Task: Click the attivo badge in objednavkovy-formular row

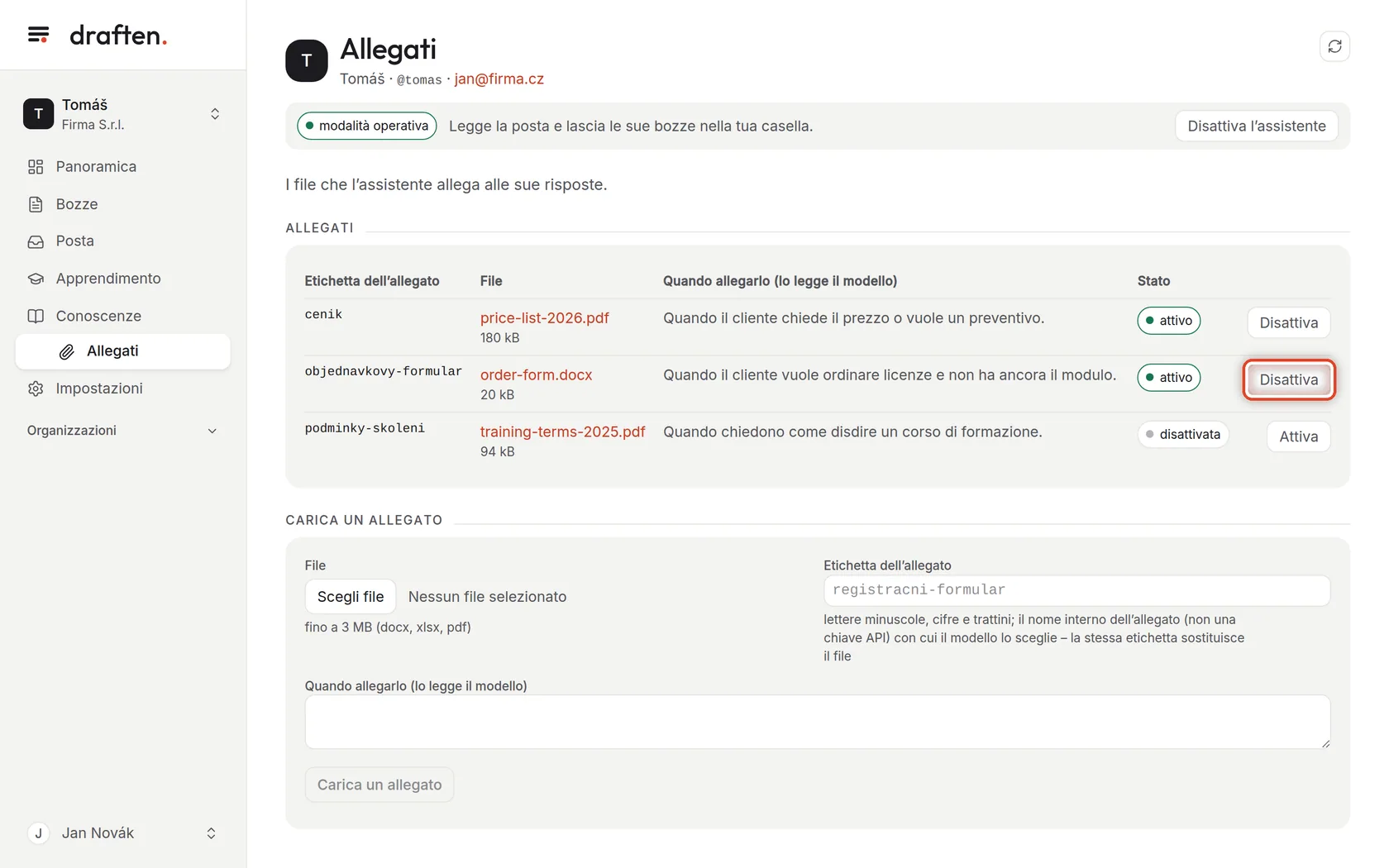Action: 1168,378
